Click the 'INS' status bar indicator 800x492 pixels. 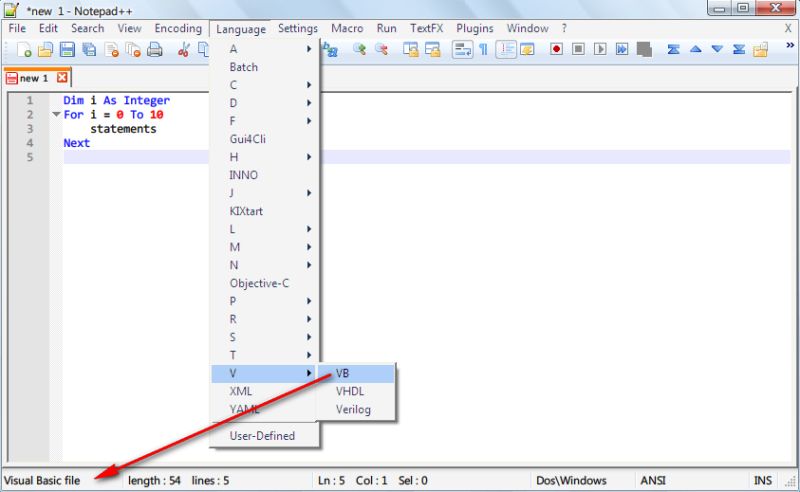pos(763,481)
